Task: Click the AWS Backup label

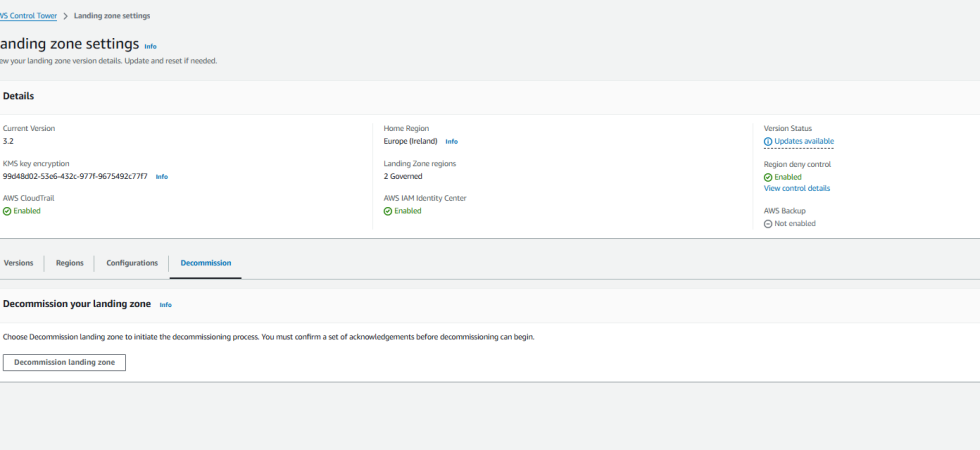Action: [x=784, y=211]
